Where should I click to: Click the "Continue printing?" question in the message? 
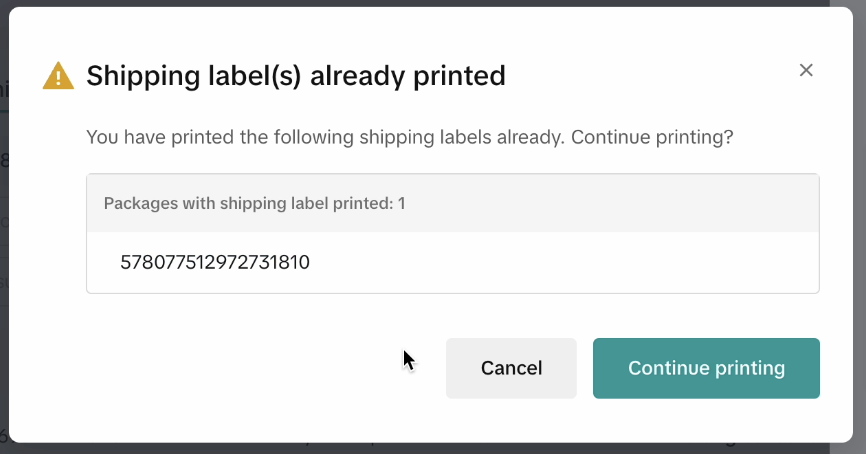coord(652,137)
